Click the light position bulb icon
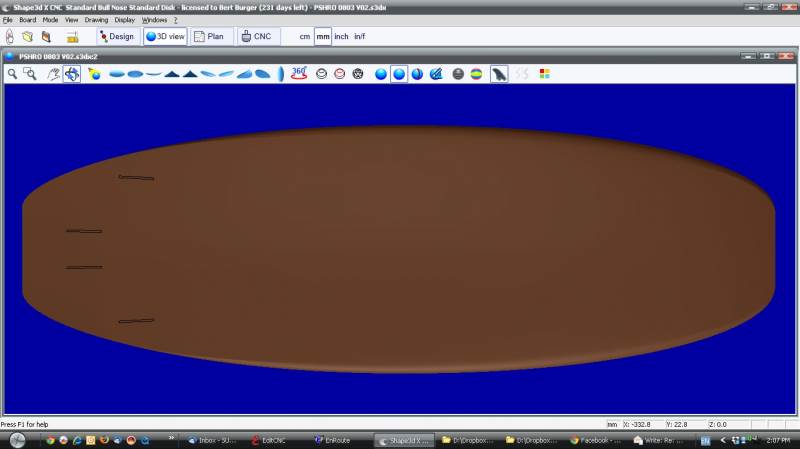This screenshot has height=449, width=800. pos(94,74)
